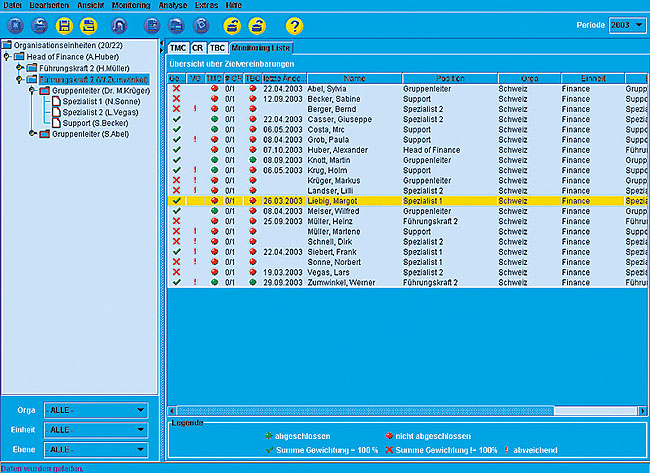Open the Orga filter dropdown
The image size is (650, 473).
[x=138, y=409]
